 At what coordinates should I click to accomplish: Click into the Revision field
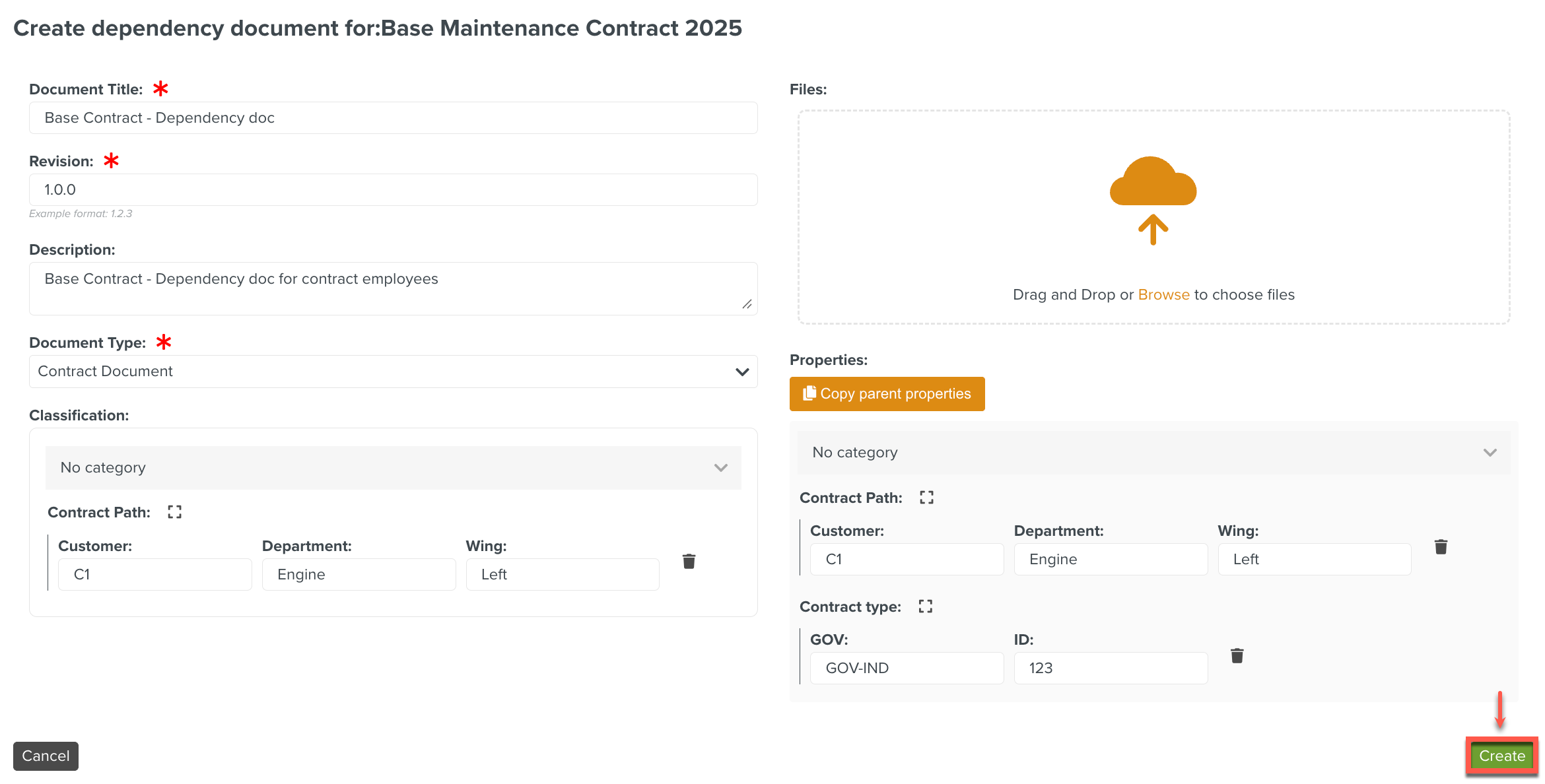click(393, 190)
